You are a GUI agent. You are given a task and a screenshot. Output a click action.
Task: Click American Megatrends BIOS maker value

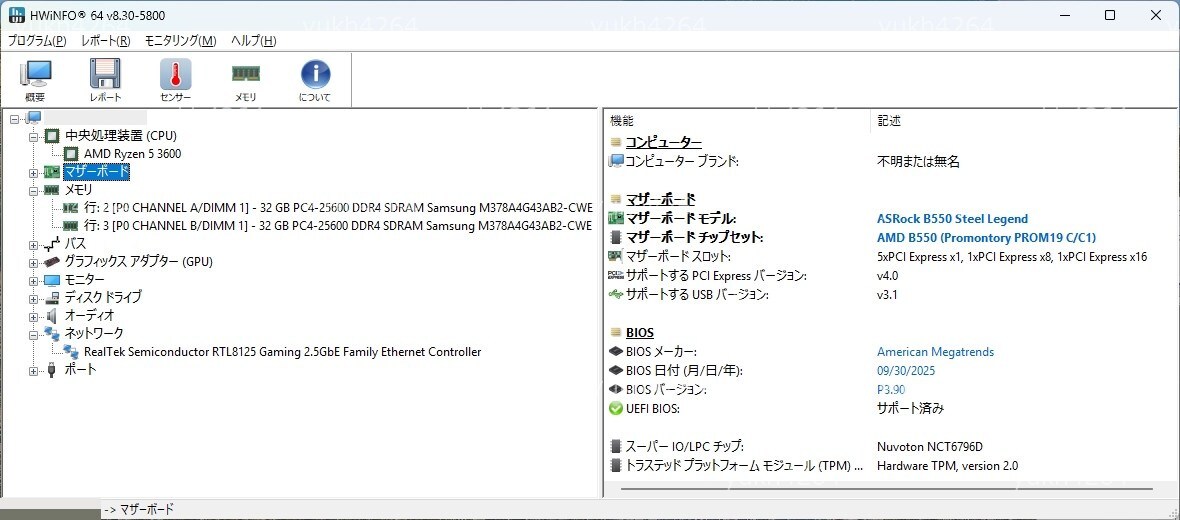[x=935, y=352]
